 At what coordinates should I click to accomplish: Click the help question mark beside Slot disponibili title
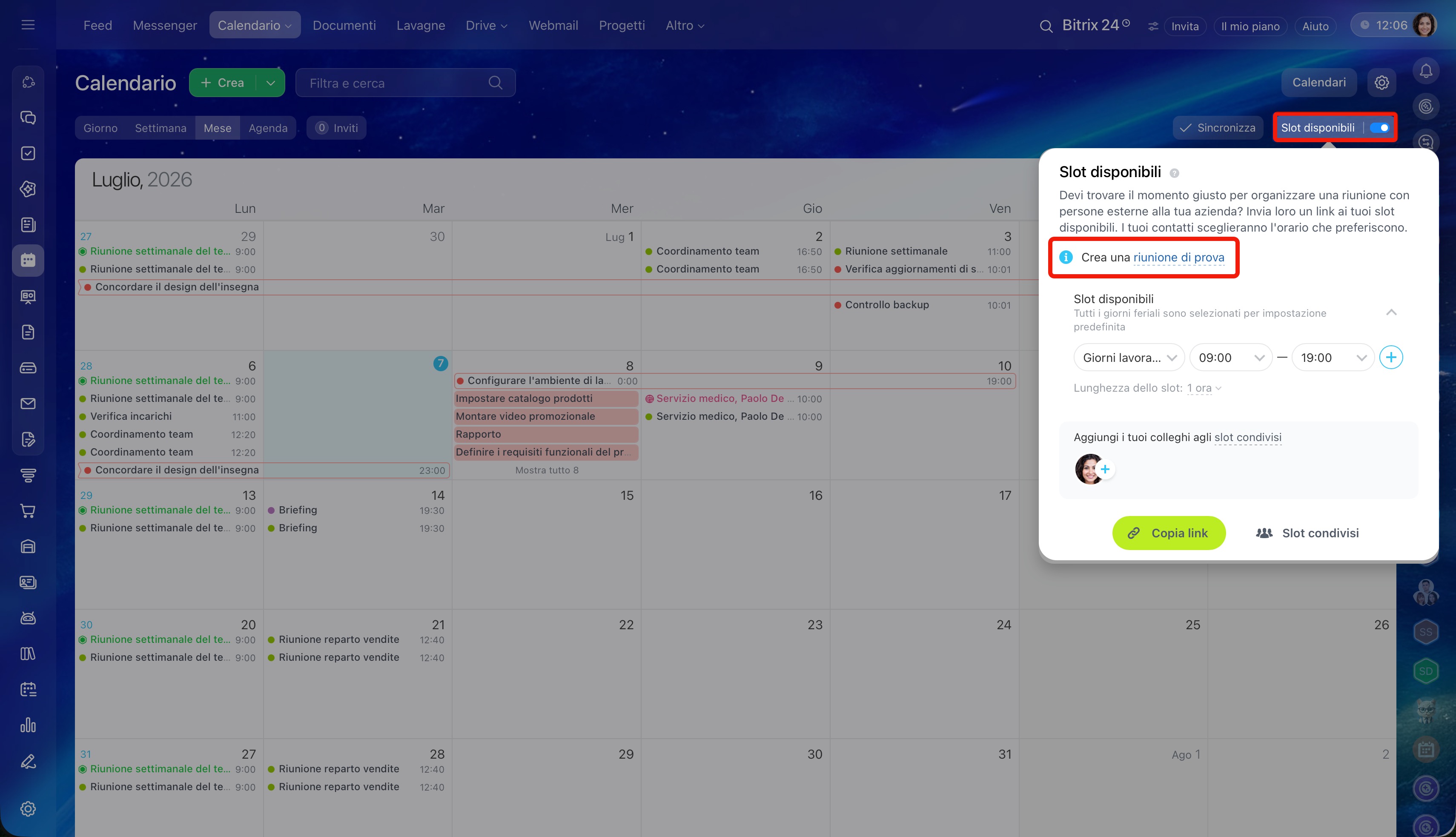[1174, 173]
